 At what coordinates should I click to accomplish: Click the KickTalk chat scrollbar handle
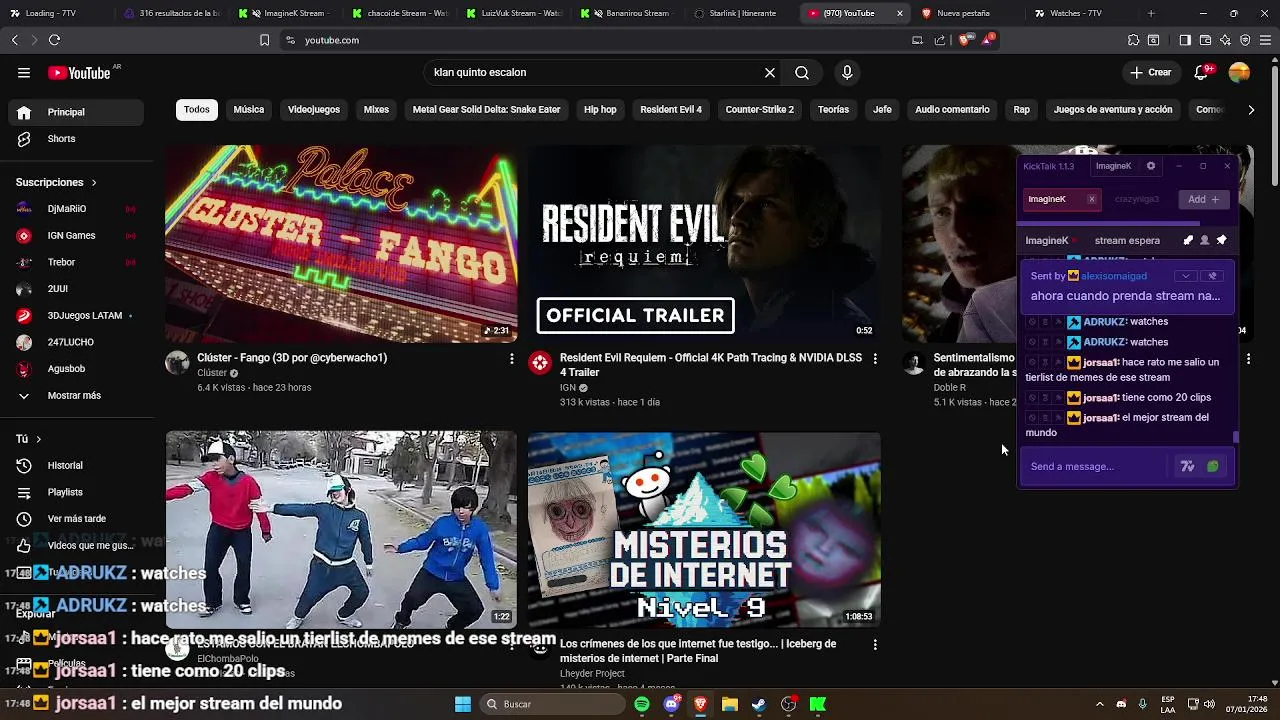pos(1236,437)
